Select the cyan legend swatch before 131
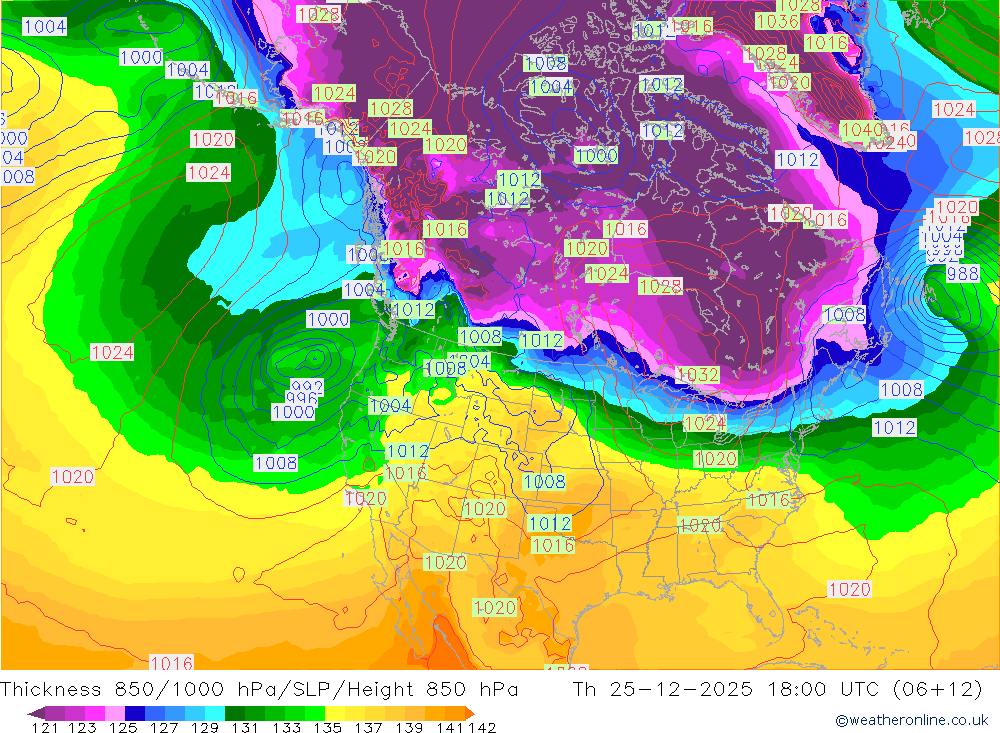This screenshot has width=1000, height=733. click(214, 713)
